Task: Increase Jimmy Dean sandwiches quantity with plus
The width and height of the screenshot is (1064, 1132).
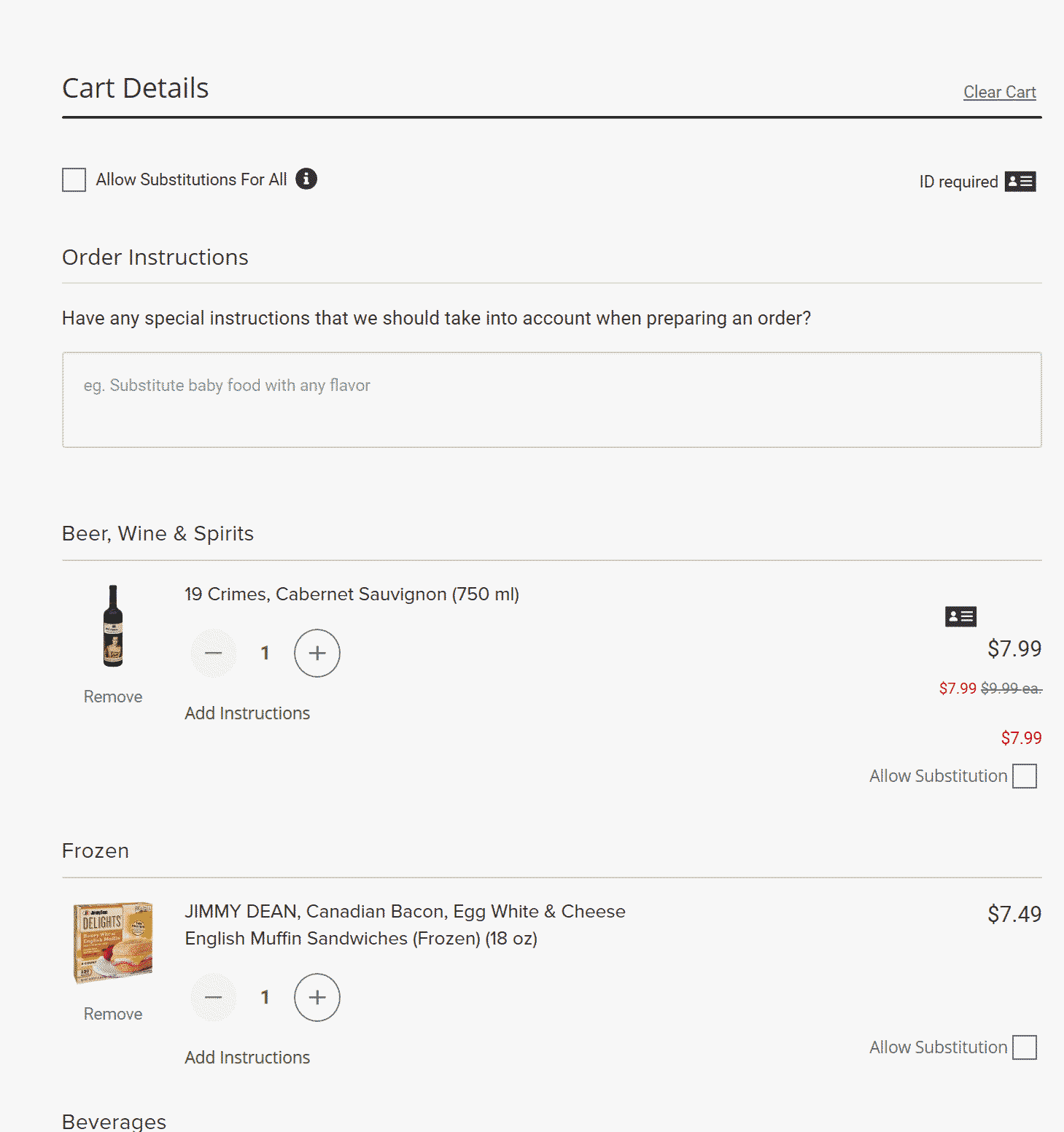Action: (x=317, y=997)
